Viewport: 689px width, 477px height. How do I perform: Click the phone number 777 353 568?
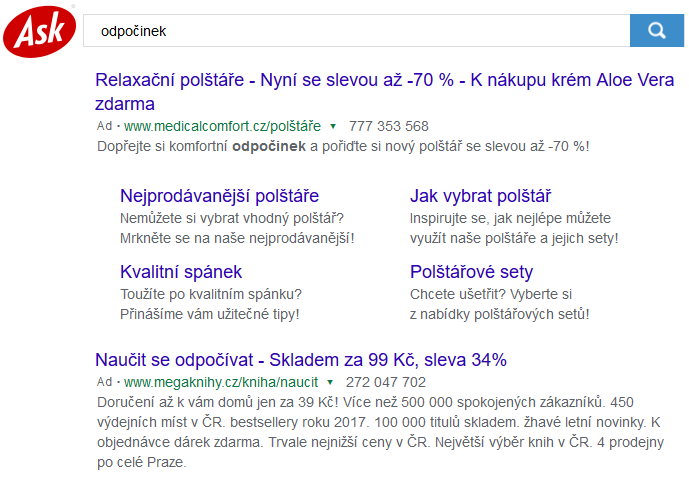pyautogui.click(x=388, y=126)
